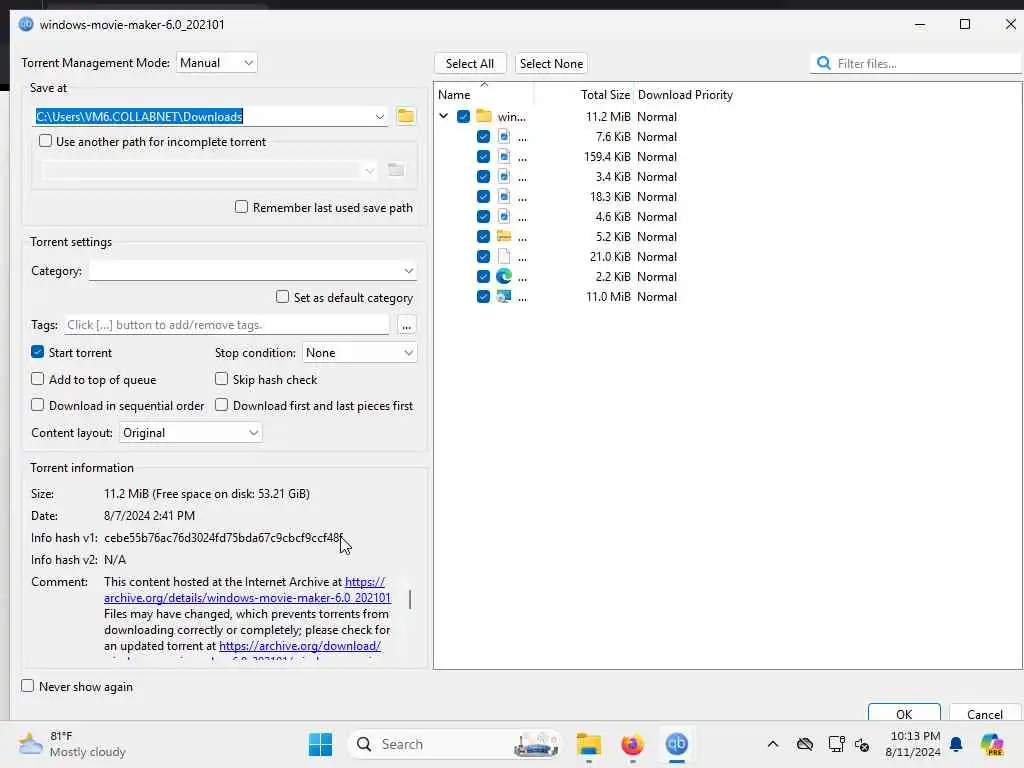This screenshot has width=1024, height=768.
Task: Click the taskbar Search box
Action: coord(455,744)
